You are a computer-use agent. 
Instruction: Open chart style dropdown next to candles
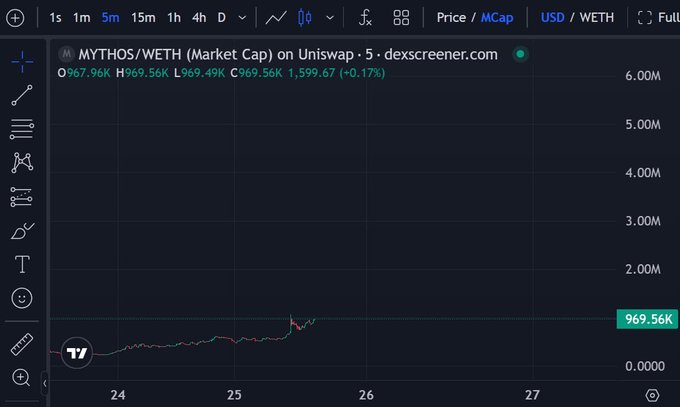click(330, 18)
